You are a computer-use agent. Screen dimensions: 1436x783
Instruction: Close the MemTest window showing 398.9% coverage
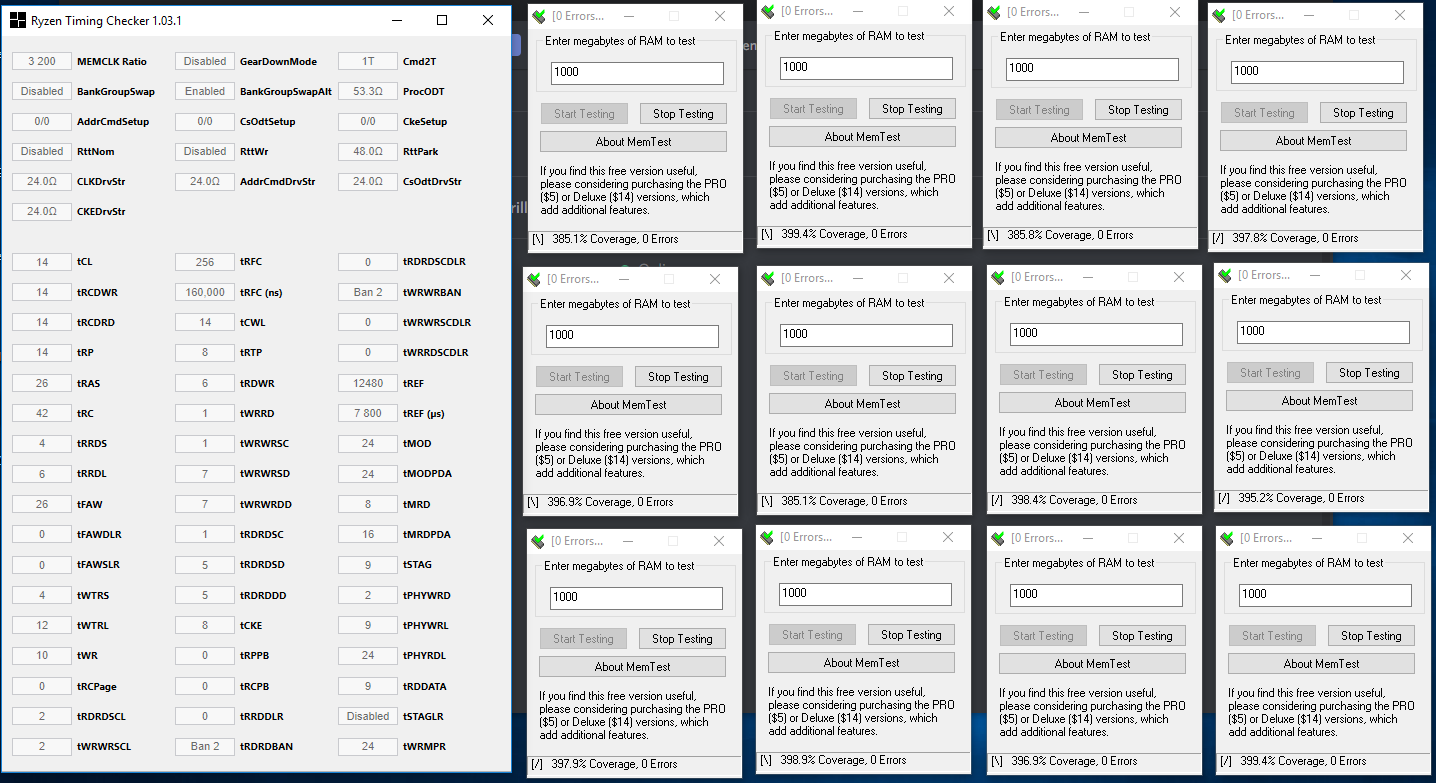click(x=949, y=537)
